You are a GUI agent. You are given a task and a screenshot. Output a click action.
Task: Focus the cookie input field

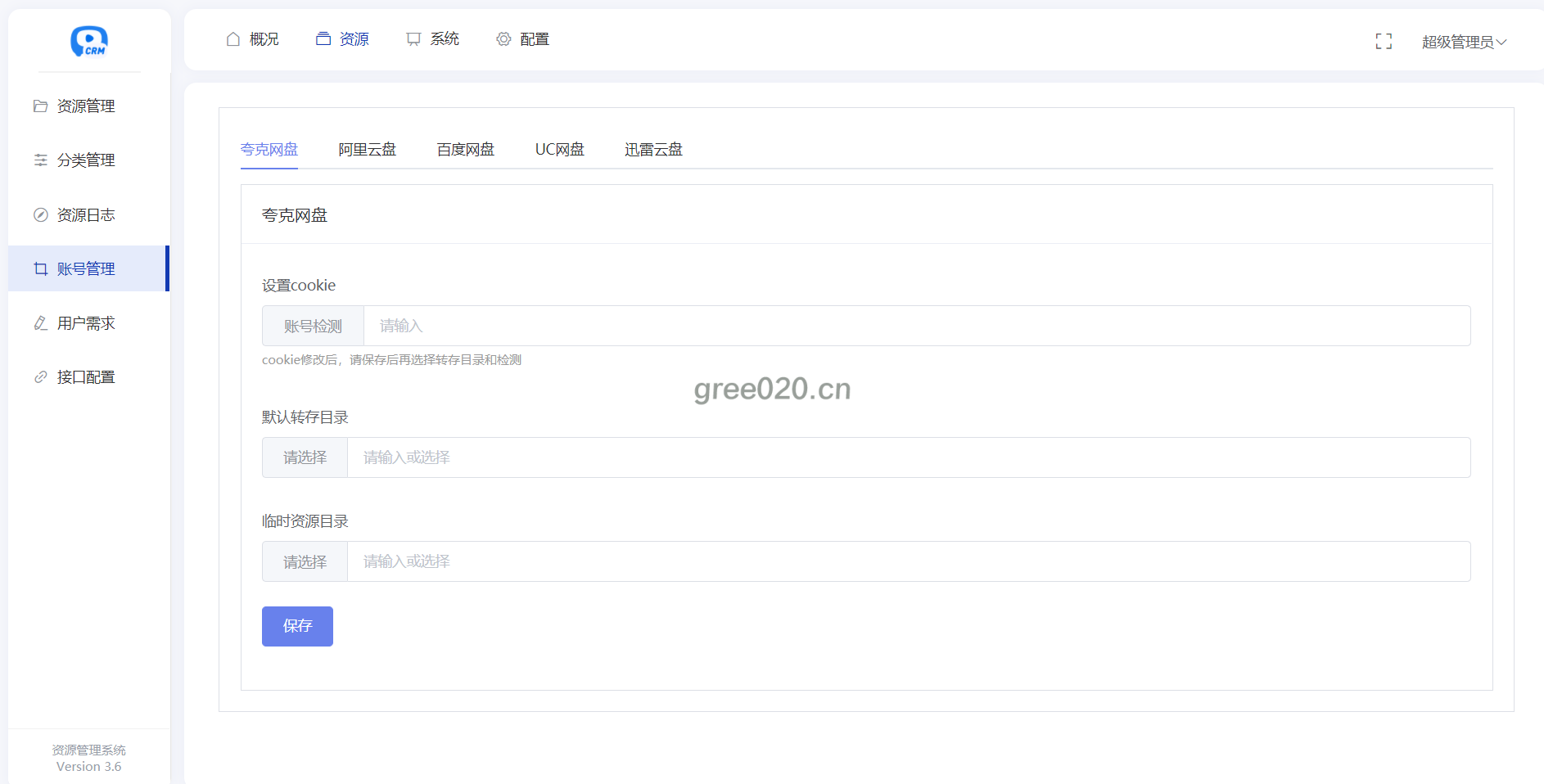[x=916, y=326]
